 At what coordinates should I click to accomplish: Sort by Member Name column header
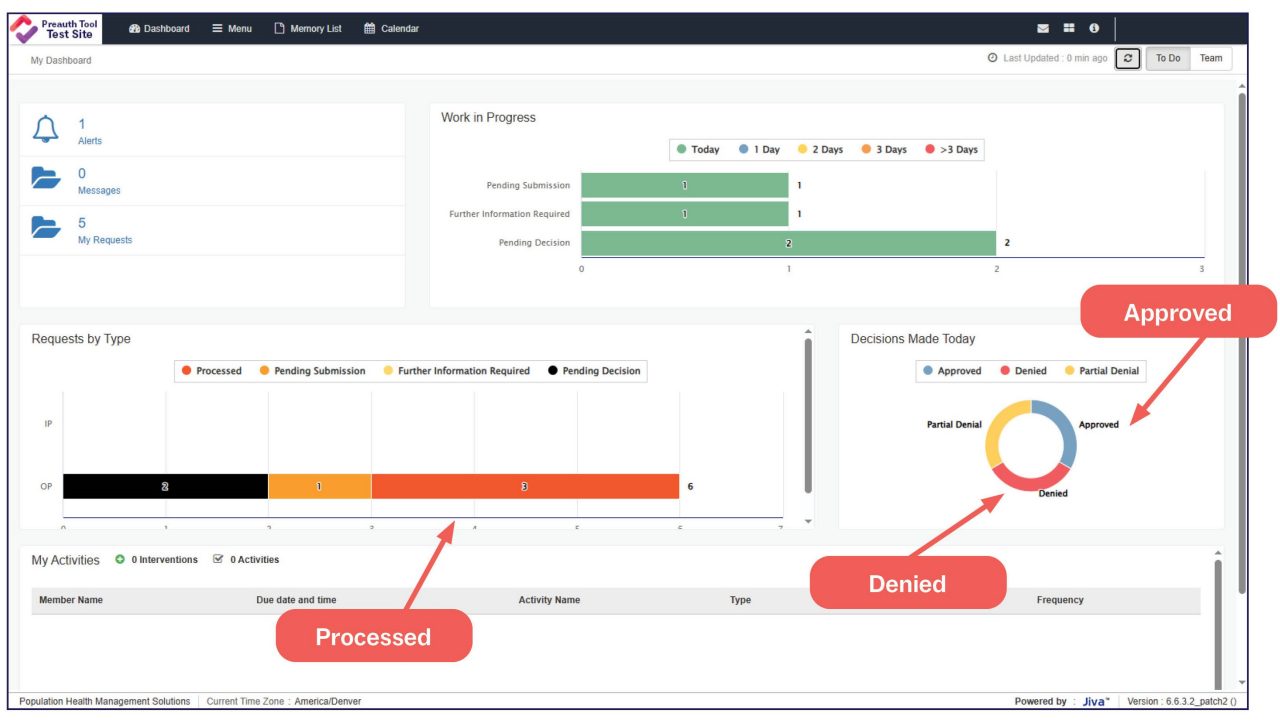pos(71,600)
